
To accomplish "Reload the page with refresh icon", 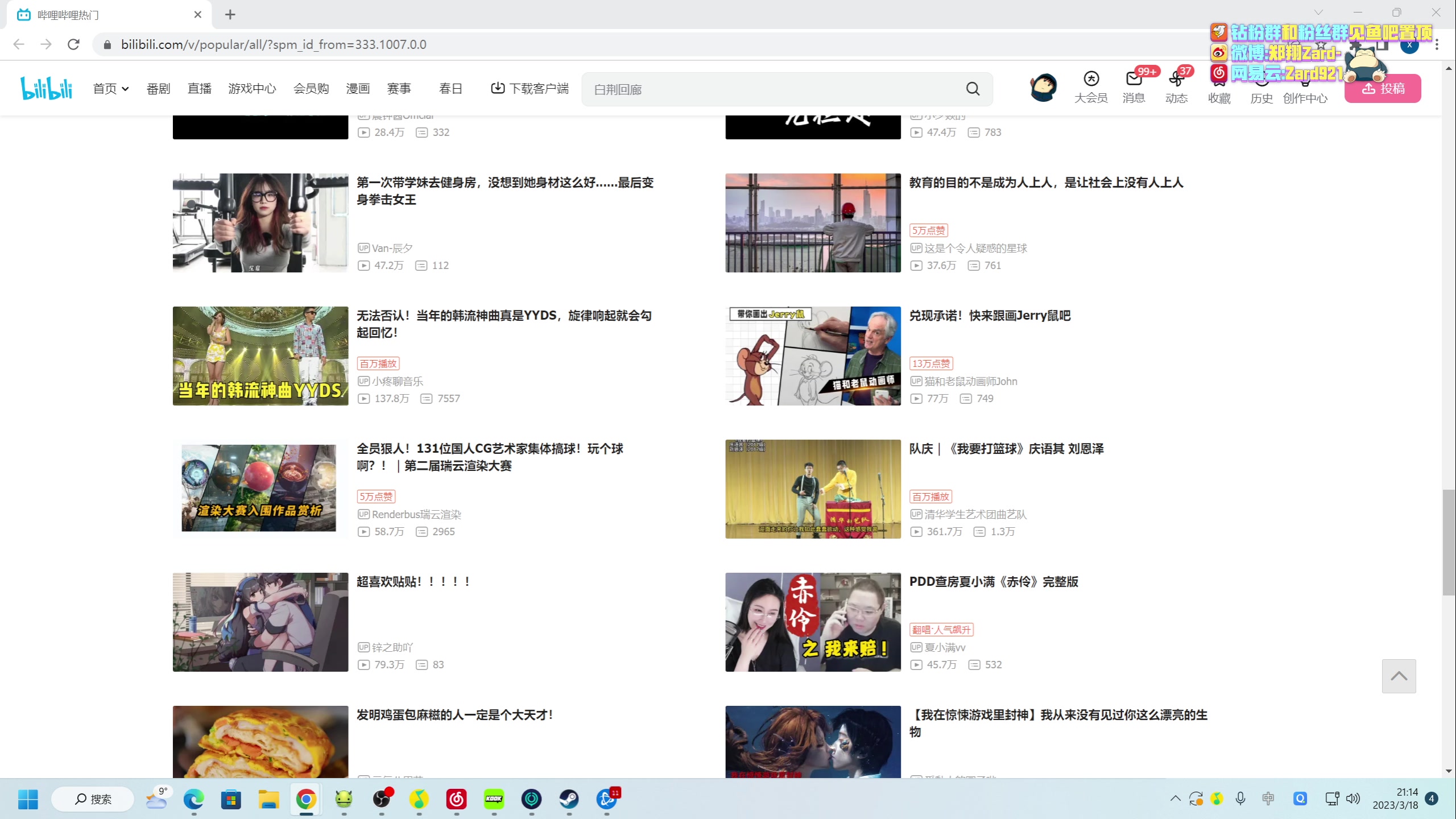I will pos(73,44).
